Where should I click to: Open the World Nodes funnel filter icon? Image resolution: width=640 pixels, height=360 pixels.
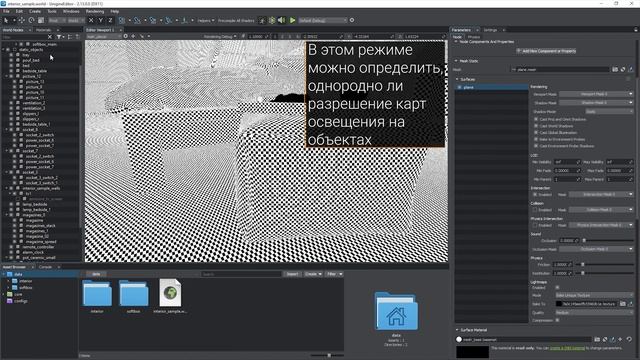[59, 37]
